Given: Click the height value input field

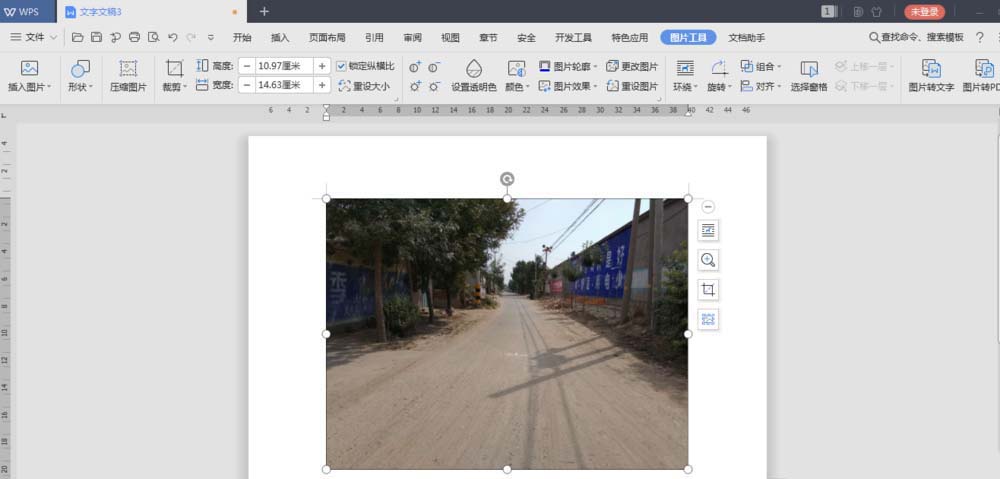Looking at the screenshot, I should click(x=284, y=66).
